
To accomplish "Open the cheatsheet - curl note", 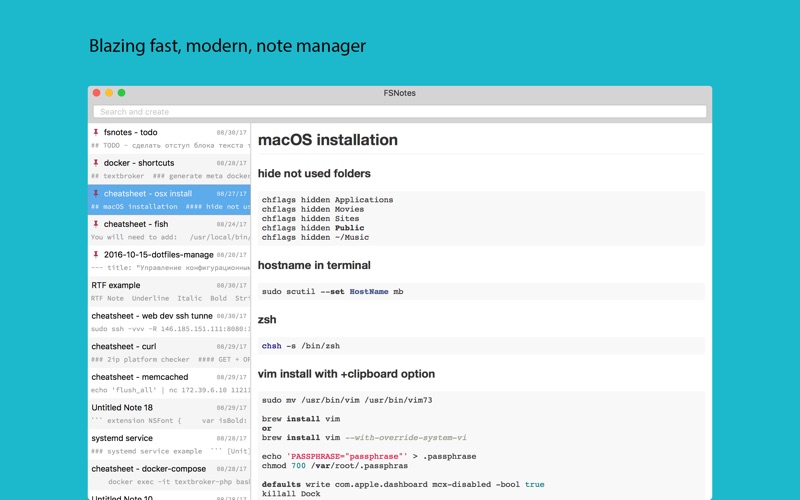I will (x=169, y=353).
